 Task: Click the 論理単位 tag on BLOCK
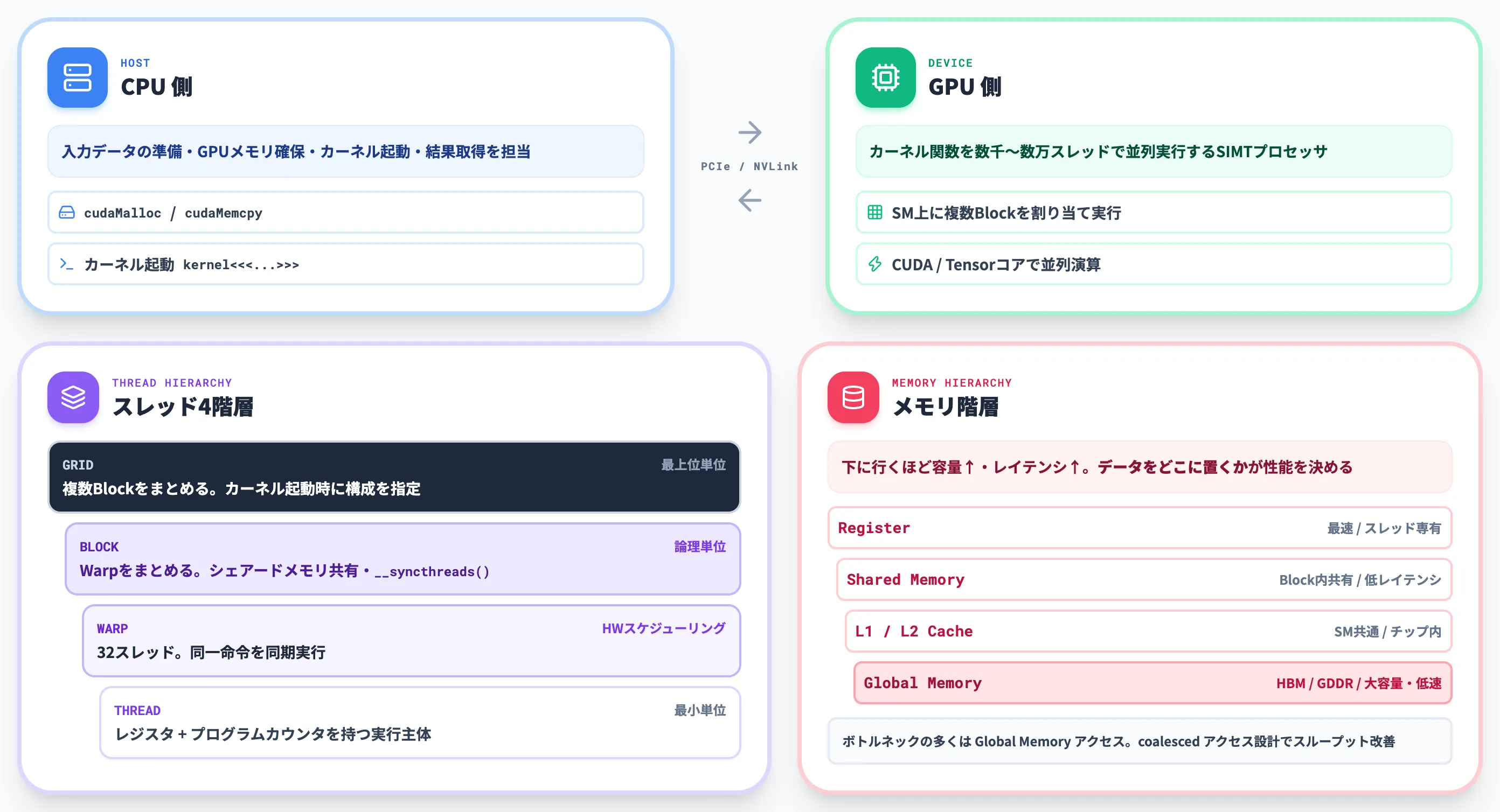pos(700,547)
